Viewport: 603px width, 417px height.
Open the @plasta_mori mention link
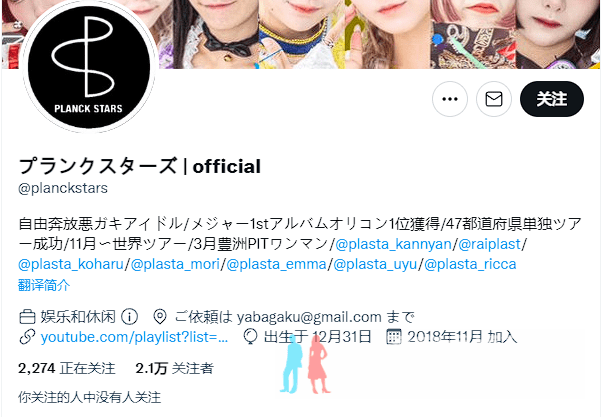point(175,264)
